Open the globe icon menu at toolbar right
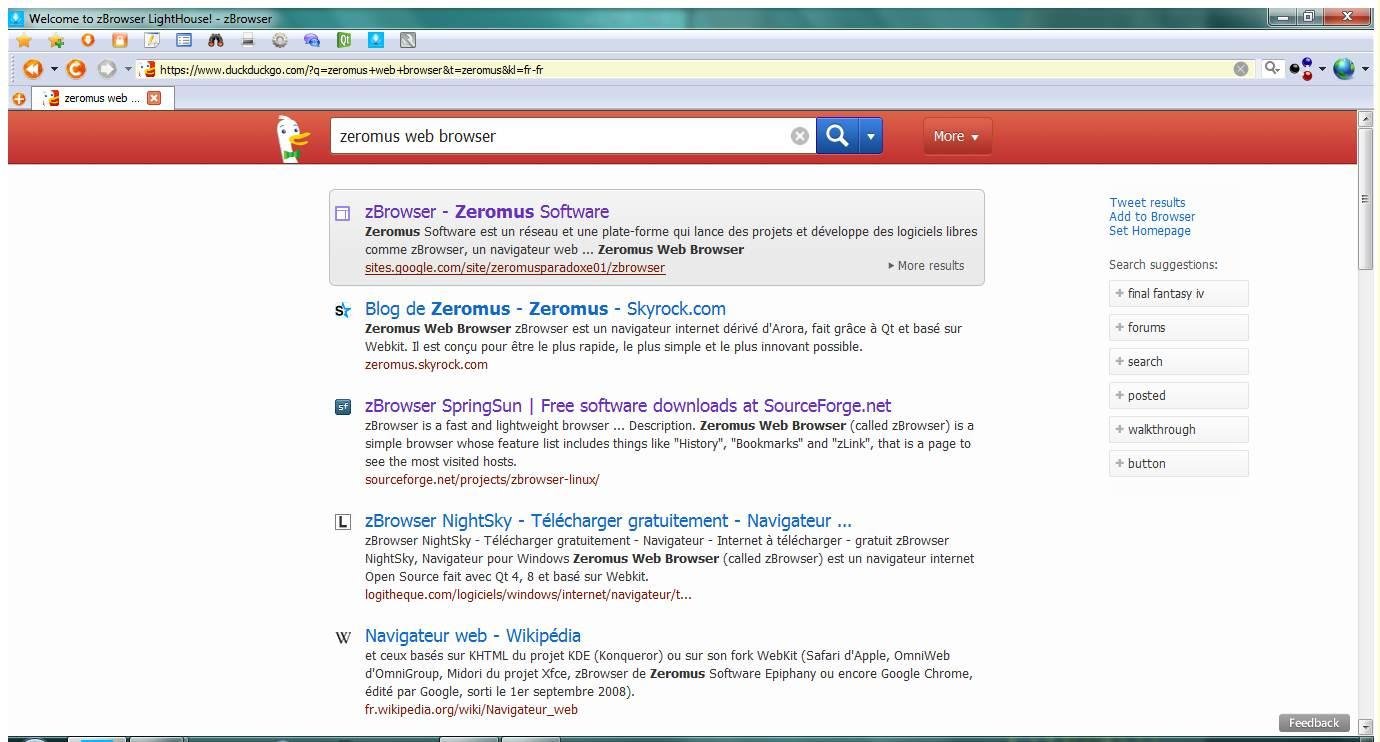This screenshot has width=1380, height=742. click(x=1344, y=69)
